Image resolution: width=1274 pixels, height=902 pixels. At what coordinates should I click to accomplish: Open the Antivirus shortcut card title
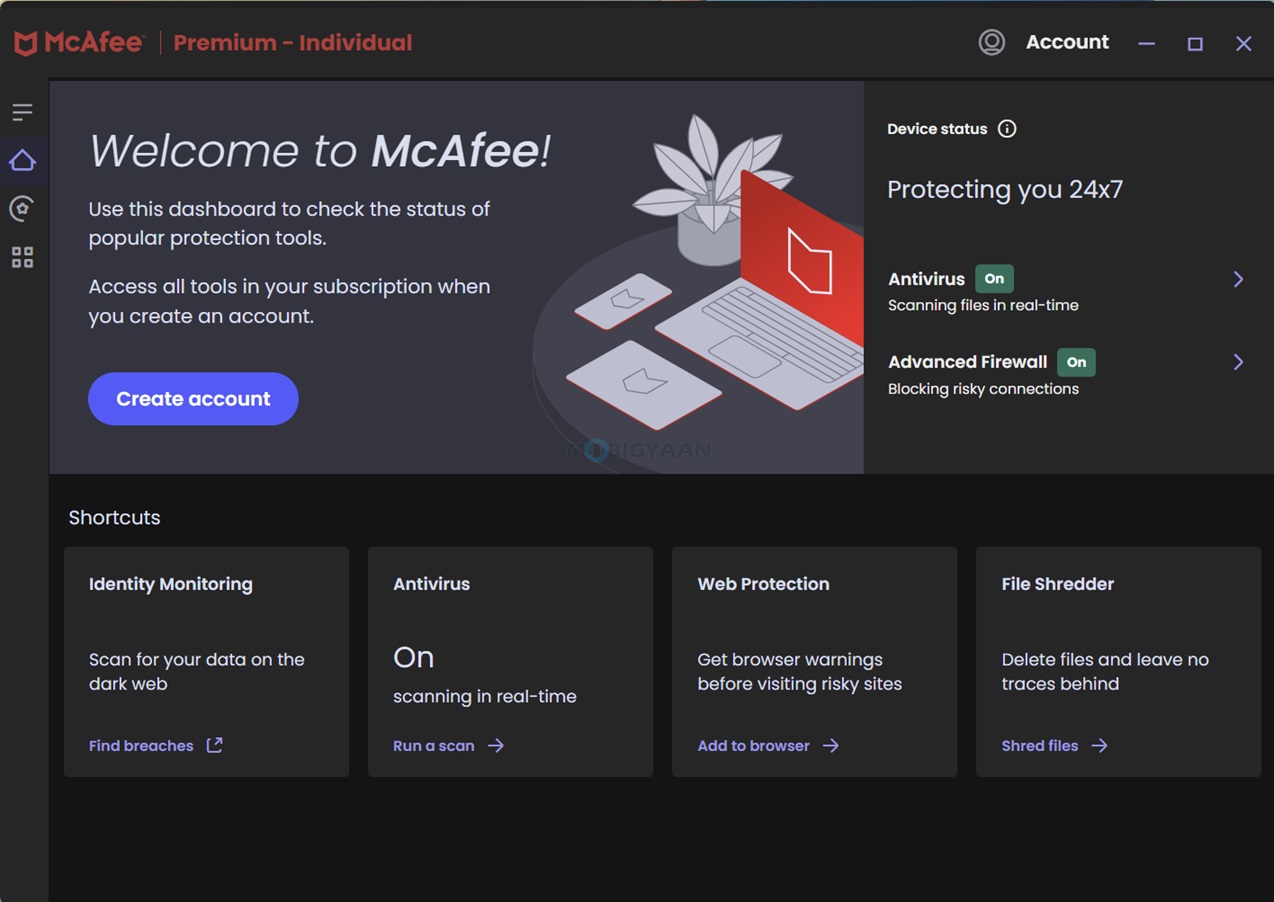point(431,584)
